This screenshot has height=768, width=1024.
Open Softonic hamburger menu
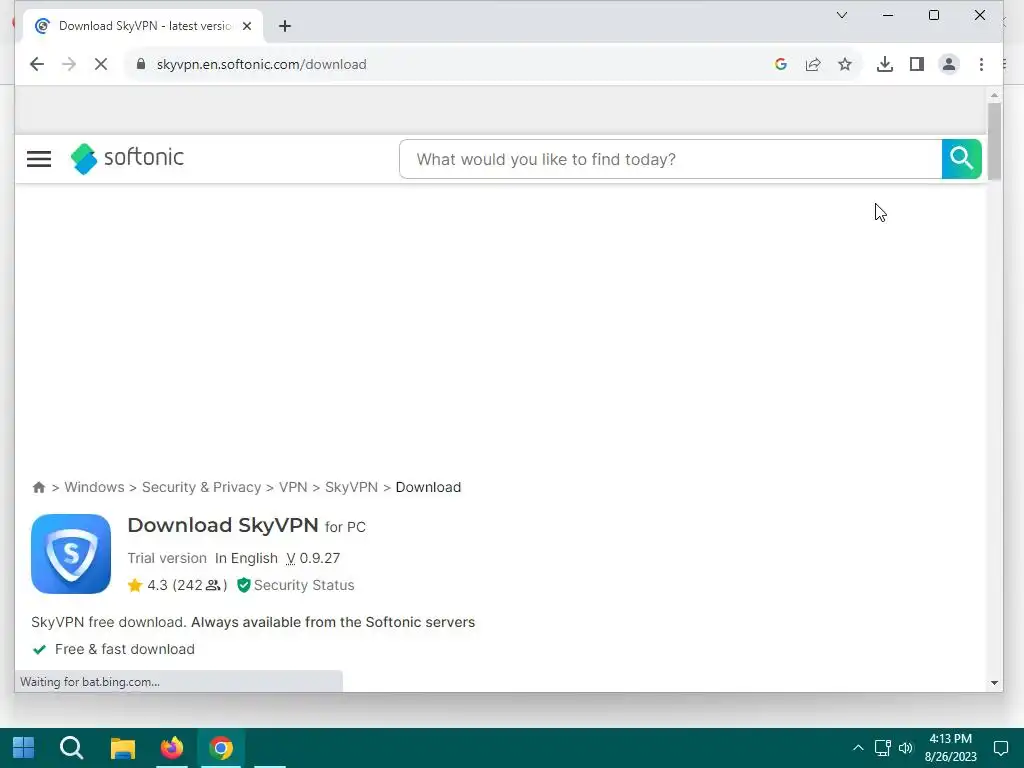(x=39, y=159)
